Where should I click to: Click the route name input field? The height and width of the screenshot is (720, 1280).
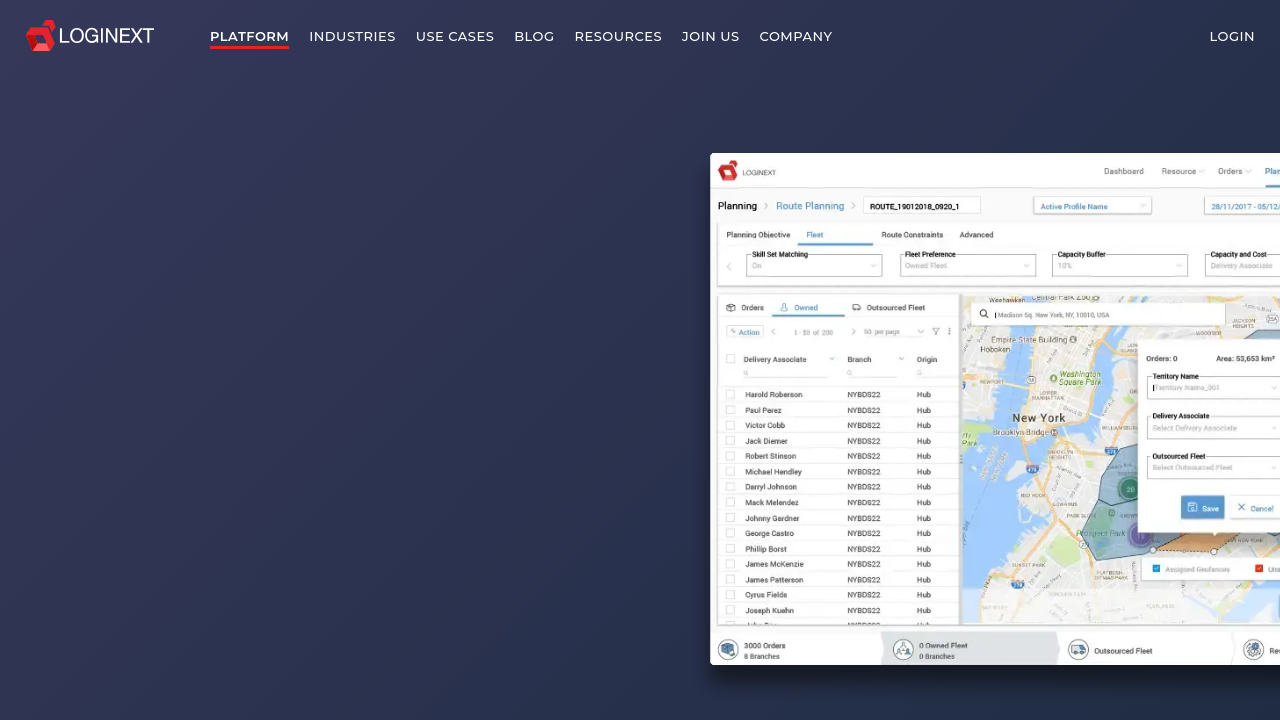[921, 206]
